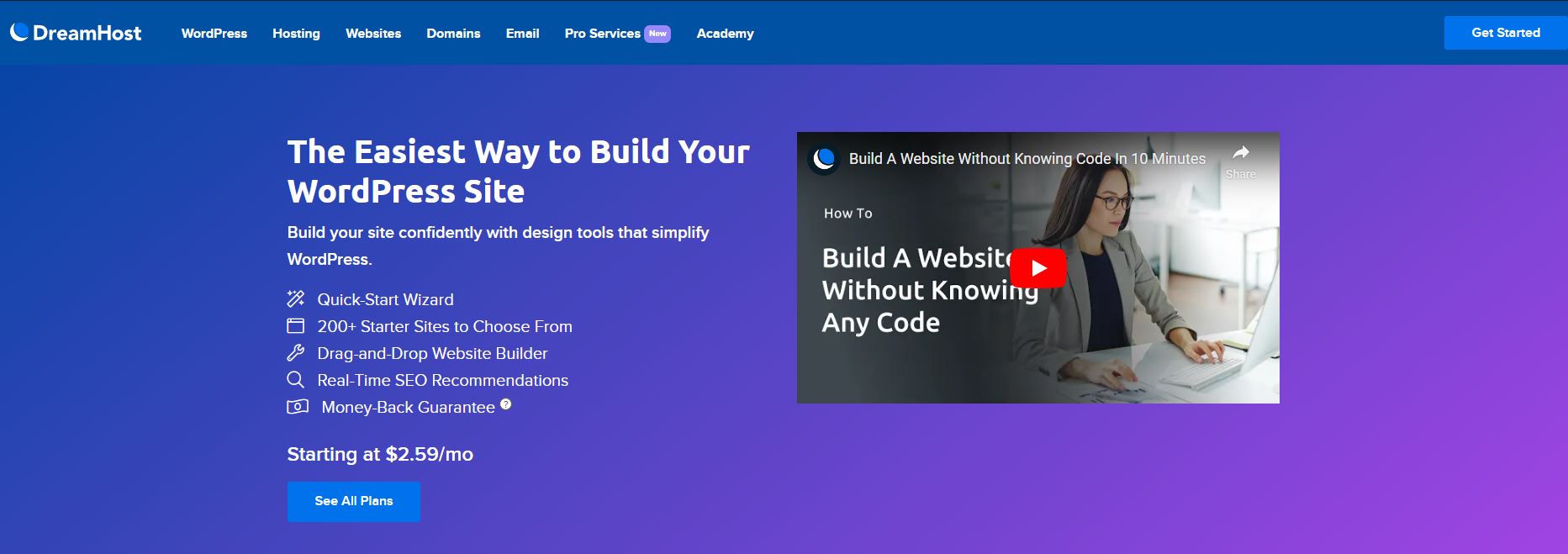Click the magic wand Quick-Start icon
Screen dimensions: 1568x554
pos(296,298)
